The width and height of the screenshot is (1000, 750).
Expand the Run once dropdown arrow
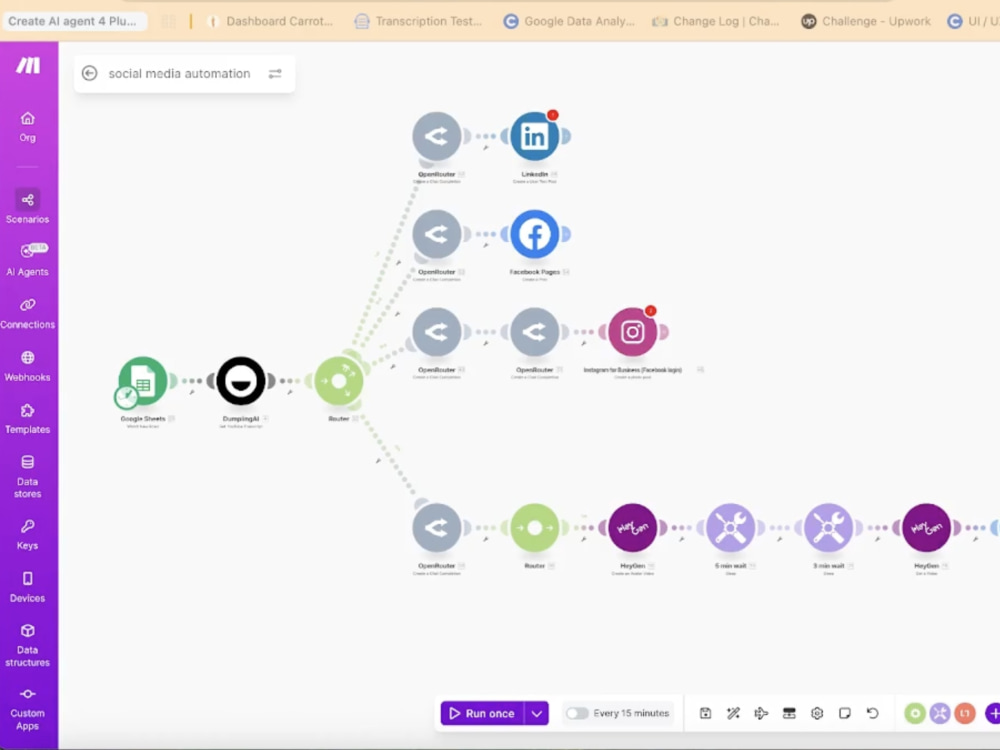pos(537,713)
